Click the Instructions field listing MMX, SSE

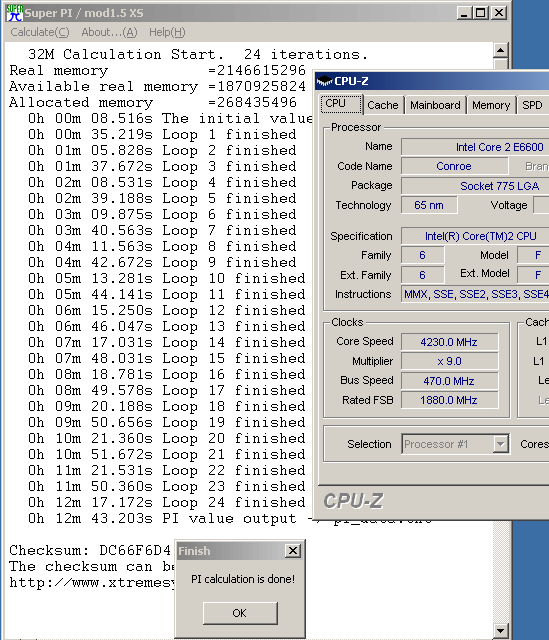[x=475, y=294]
